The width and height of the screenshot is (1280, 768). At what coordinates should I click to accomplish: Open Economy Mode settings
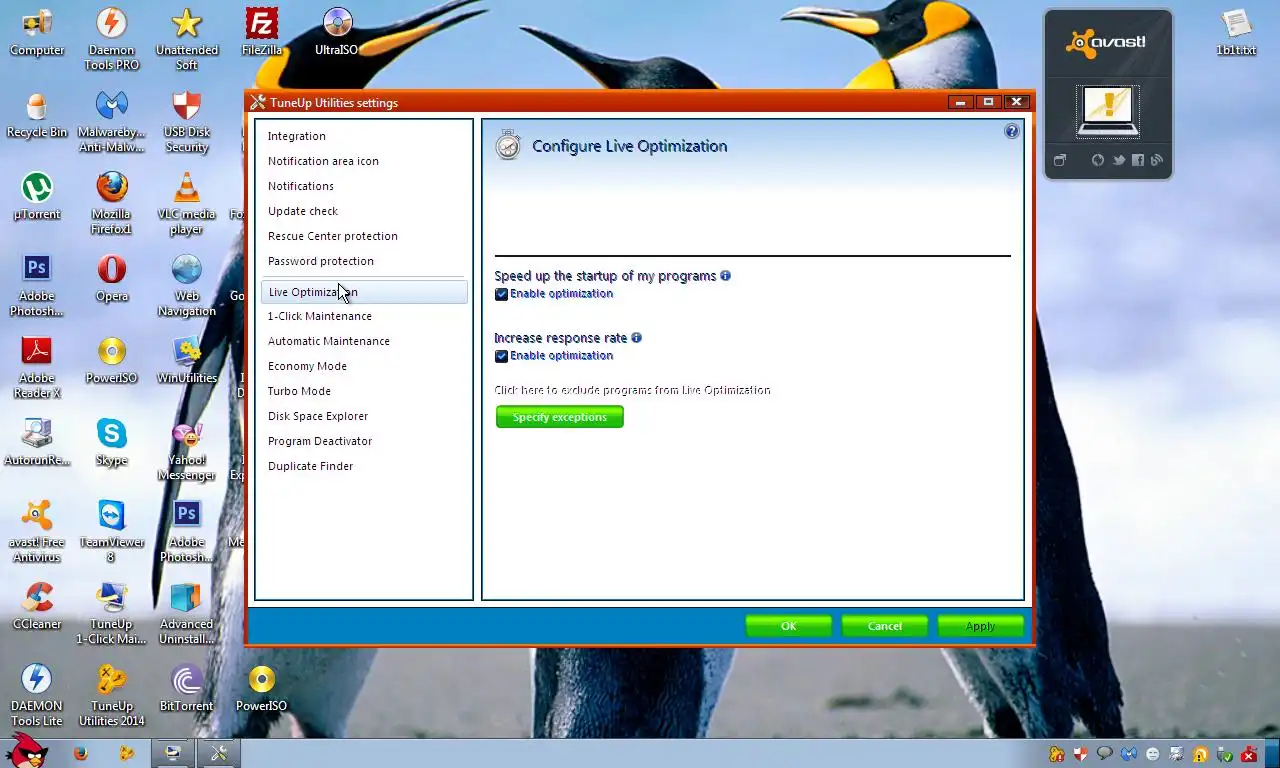(x=307, y=366)
